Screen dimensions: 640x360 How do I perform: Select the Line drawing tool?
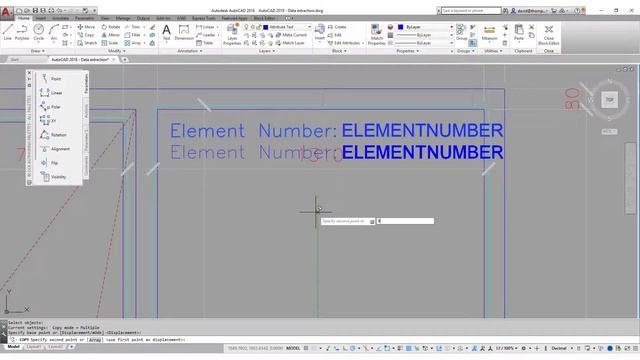[x=8, y=32]
